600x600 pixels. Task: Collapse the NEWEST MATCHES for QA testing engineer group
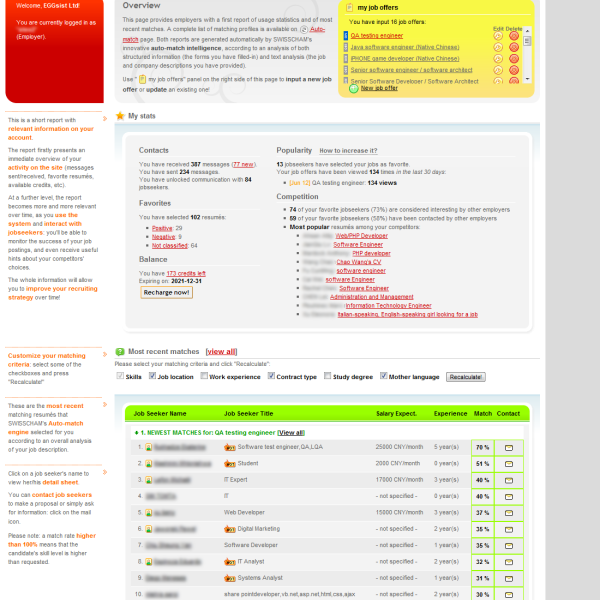[136, 433]
